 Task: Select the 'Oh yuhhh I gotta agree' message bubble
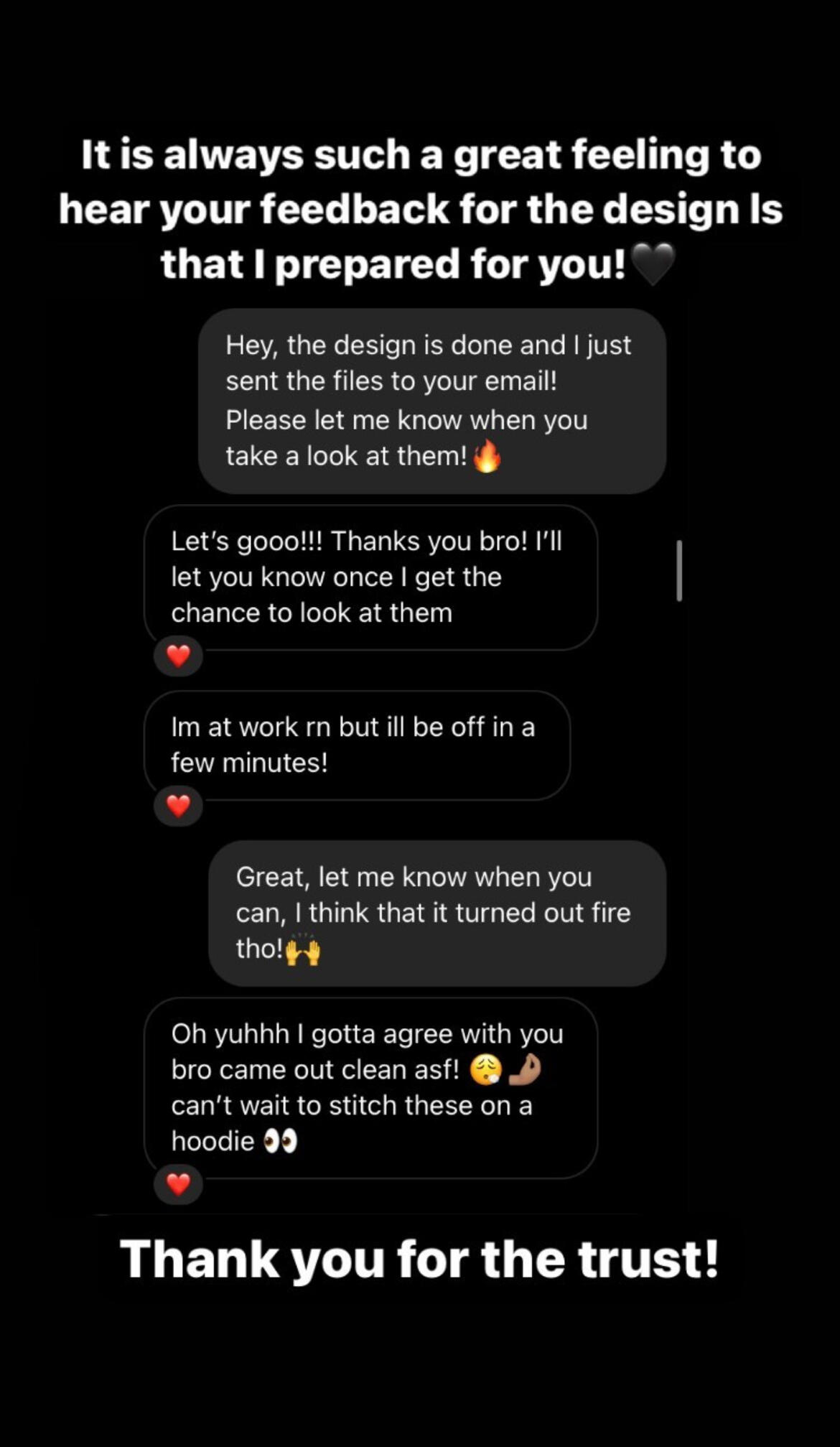click(x=370, y=1087)
